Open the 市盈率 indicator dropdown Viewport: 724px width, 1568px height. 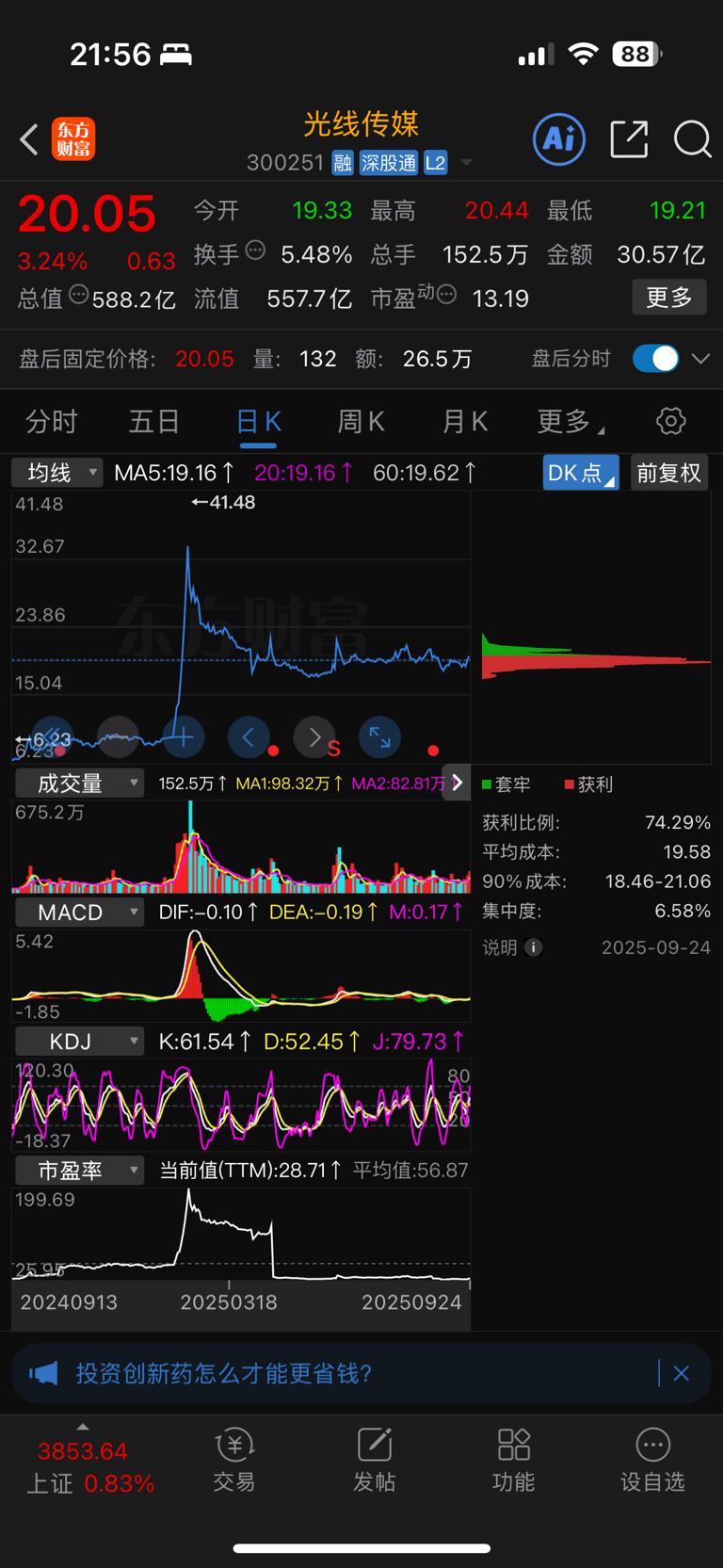tap(79, 1171)
